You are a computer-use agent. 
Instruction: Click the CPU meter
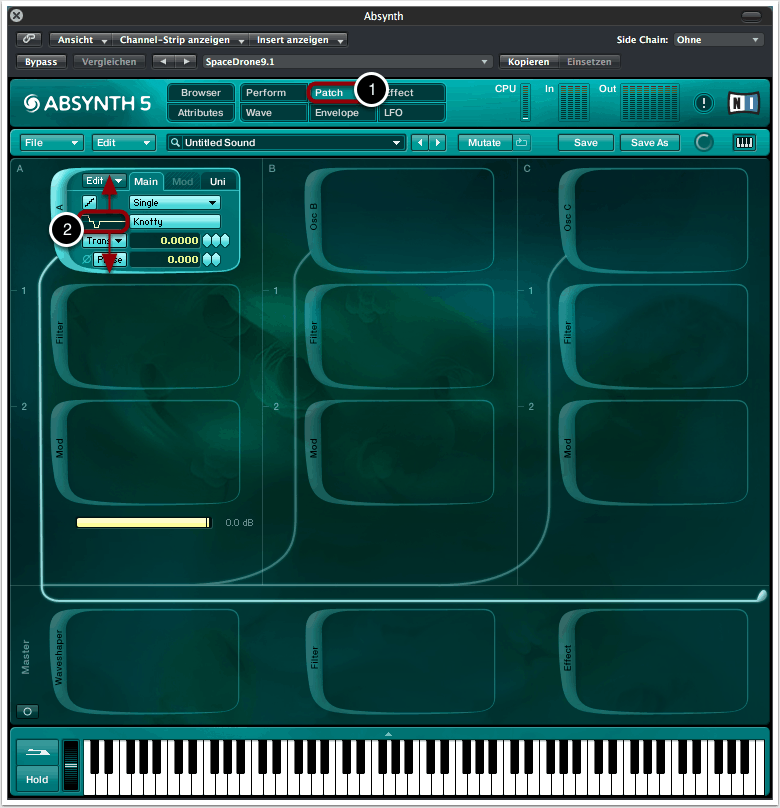click(x=525, y=102)
